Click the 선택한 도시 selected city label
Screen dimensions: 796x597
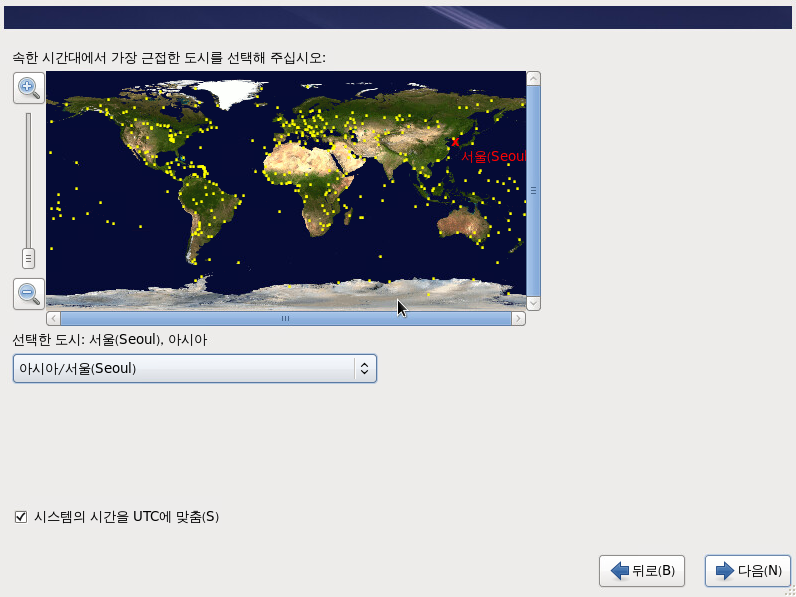(x=110, y=340)
